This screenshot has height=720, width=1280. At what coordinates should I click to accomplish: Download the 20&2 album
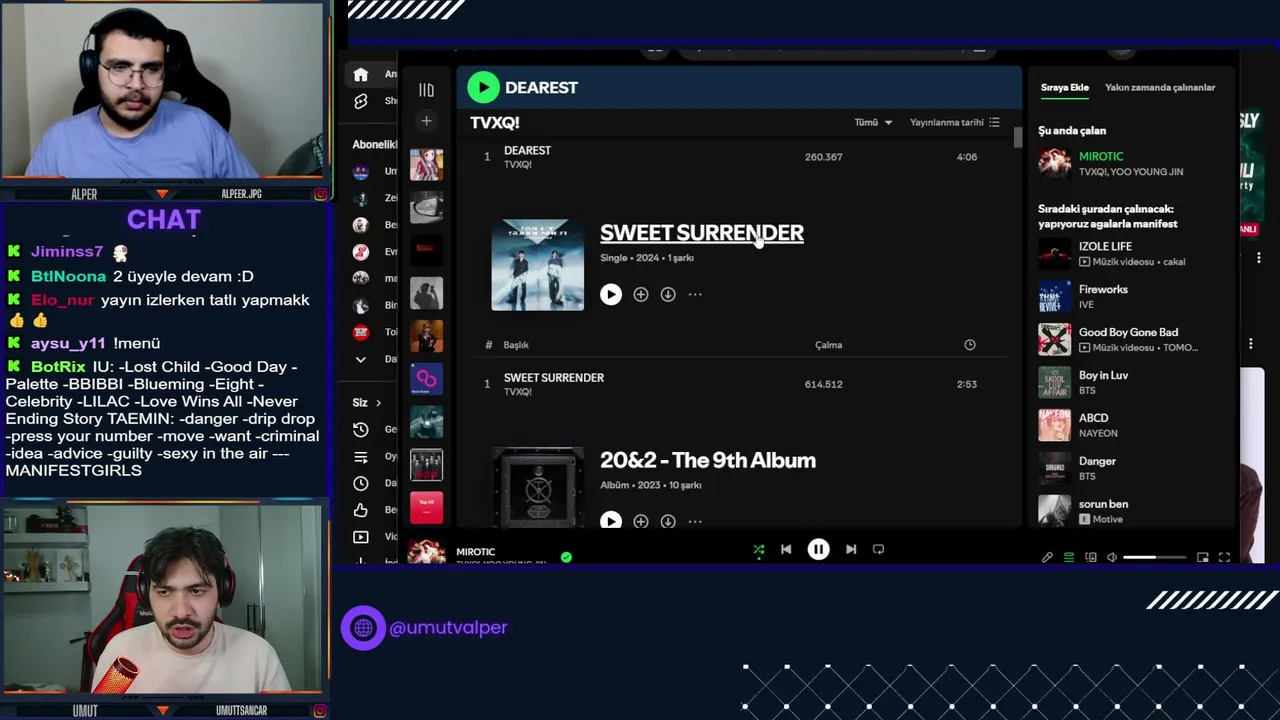[x=668, y=521]
